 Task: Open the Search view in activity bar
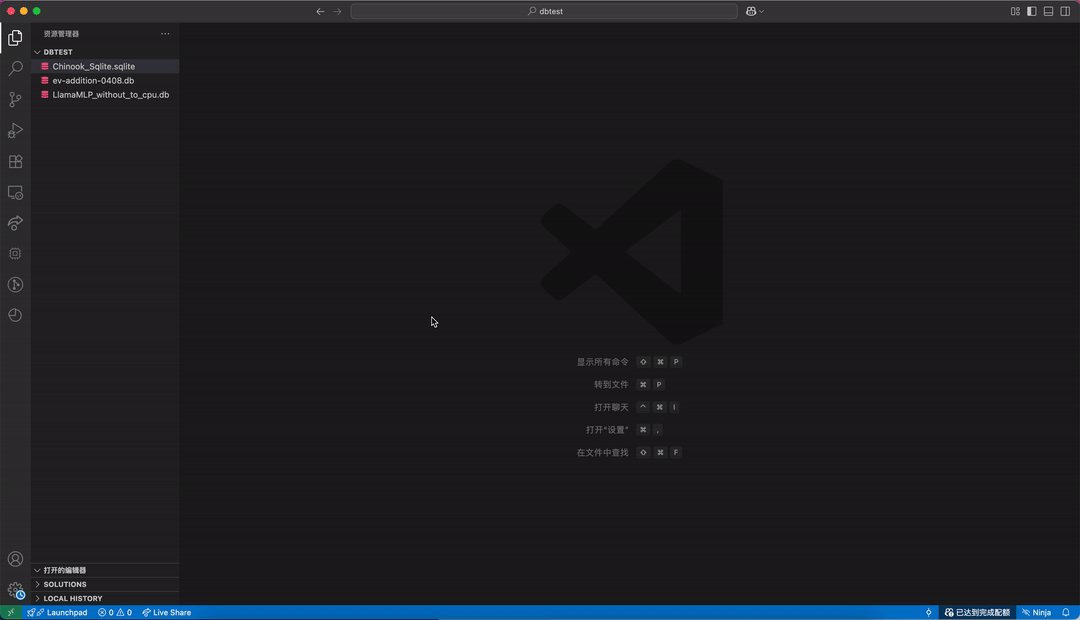15,68
